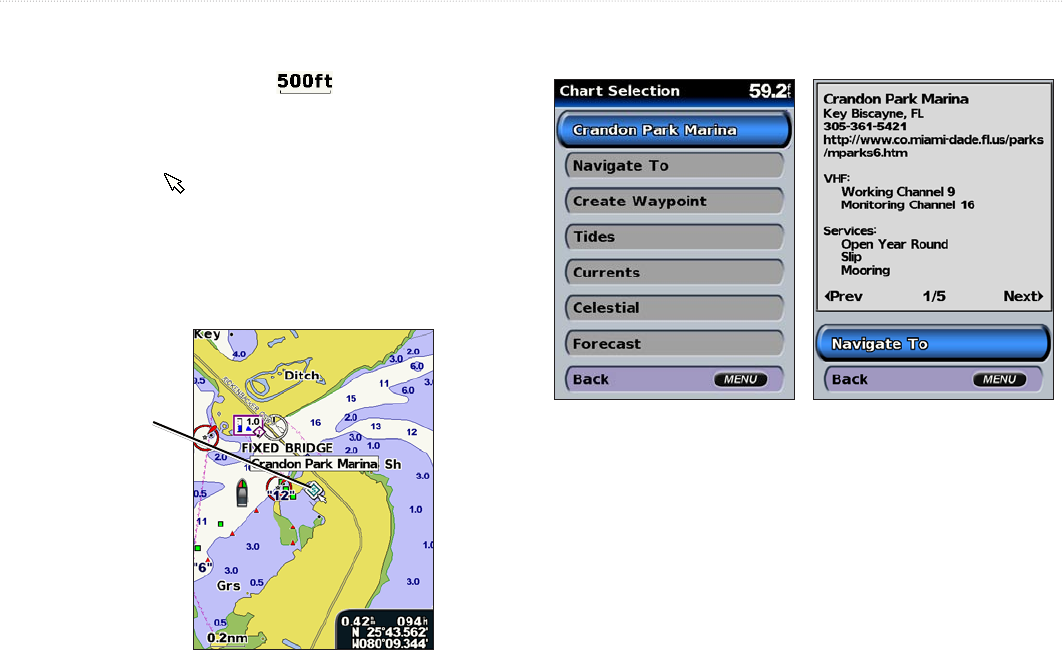Click the 1/5 page indicator
This screenshot has height=650, width=1063.
934,296
